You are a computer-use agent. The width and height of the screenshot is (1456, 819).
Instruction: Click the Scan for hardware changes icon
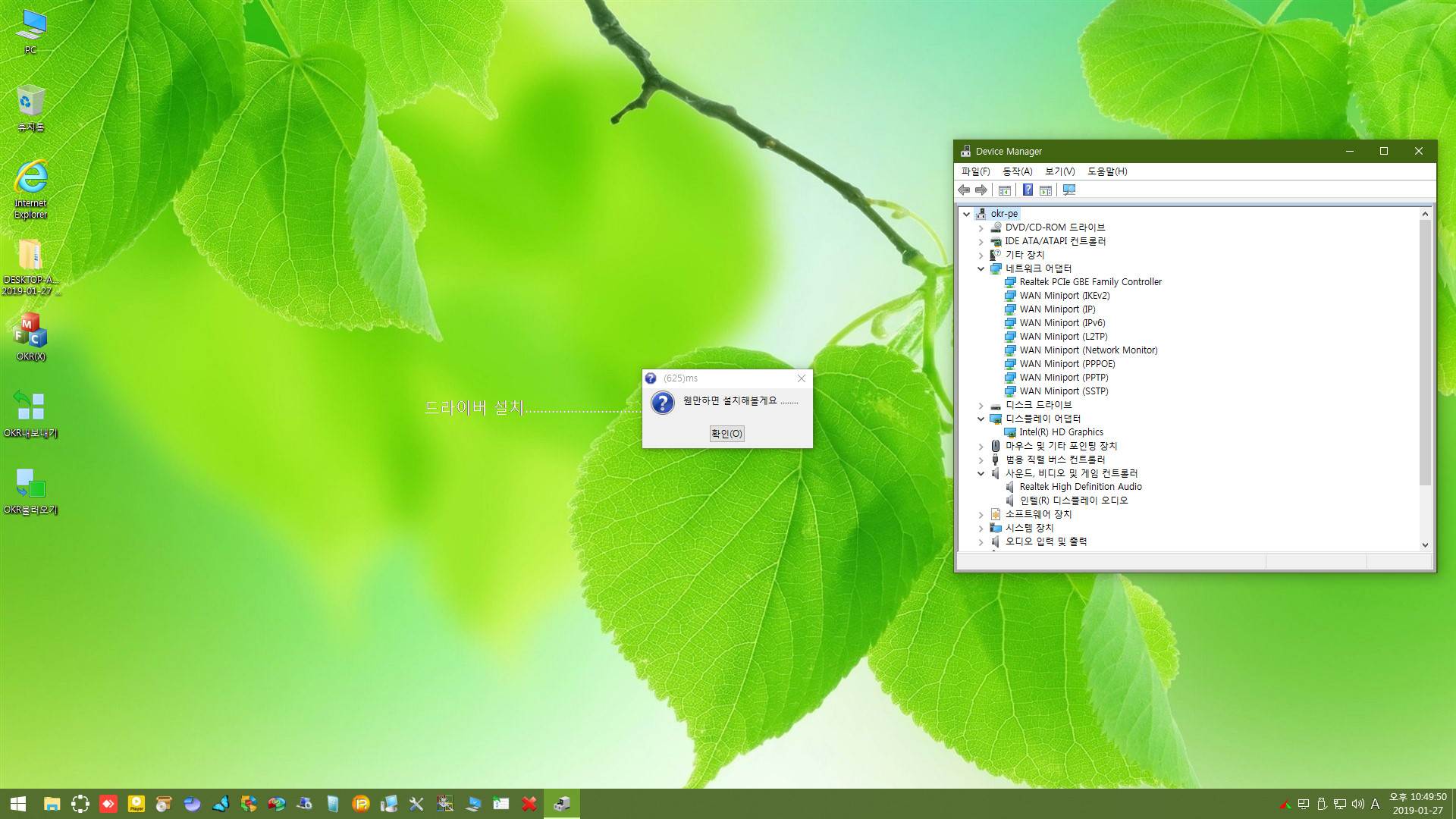click(x=1069, y=190)
